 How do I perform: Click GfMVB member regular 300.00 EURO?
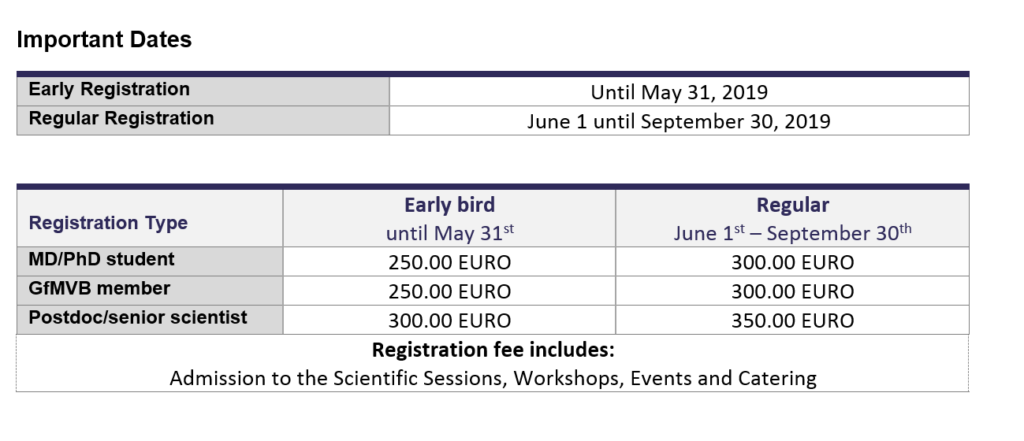(792, 291)
